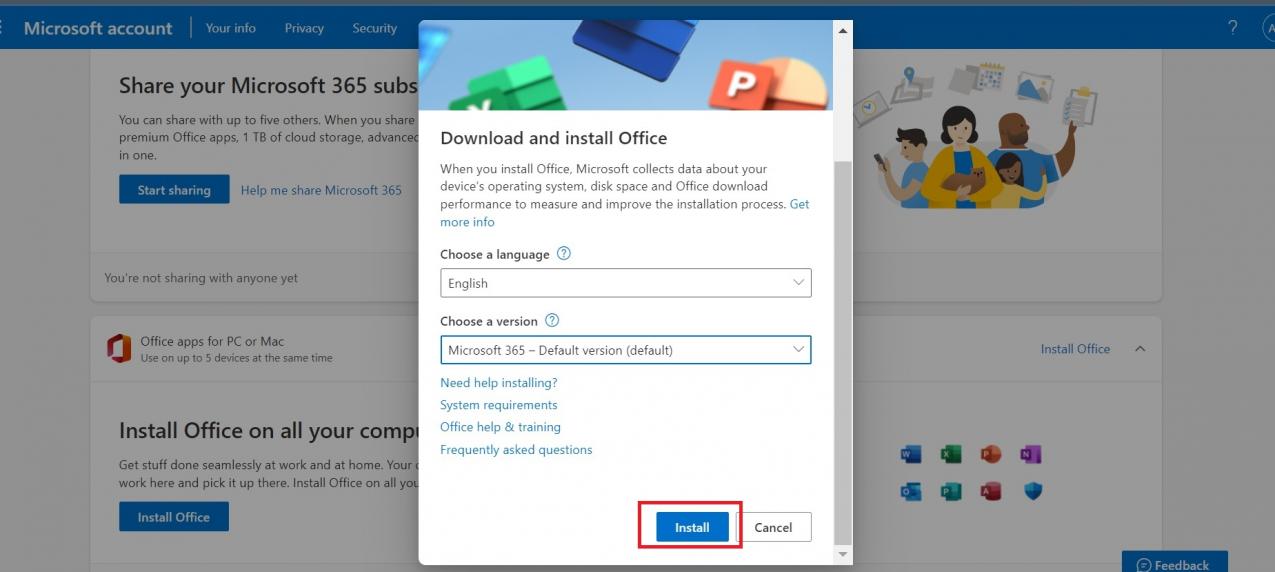Open the Security tab
The height and width of the screenshot is (572, 1275).
point(375,28)
